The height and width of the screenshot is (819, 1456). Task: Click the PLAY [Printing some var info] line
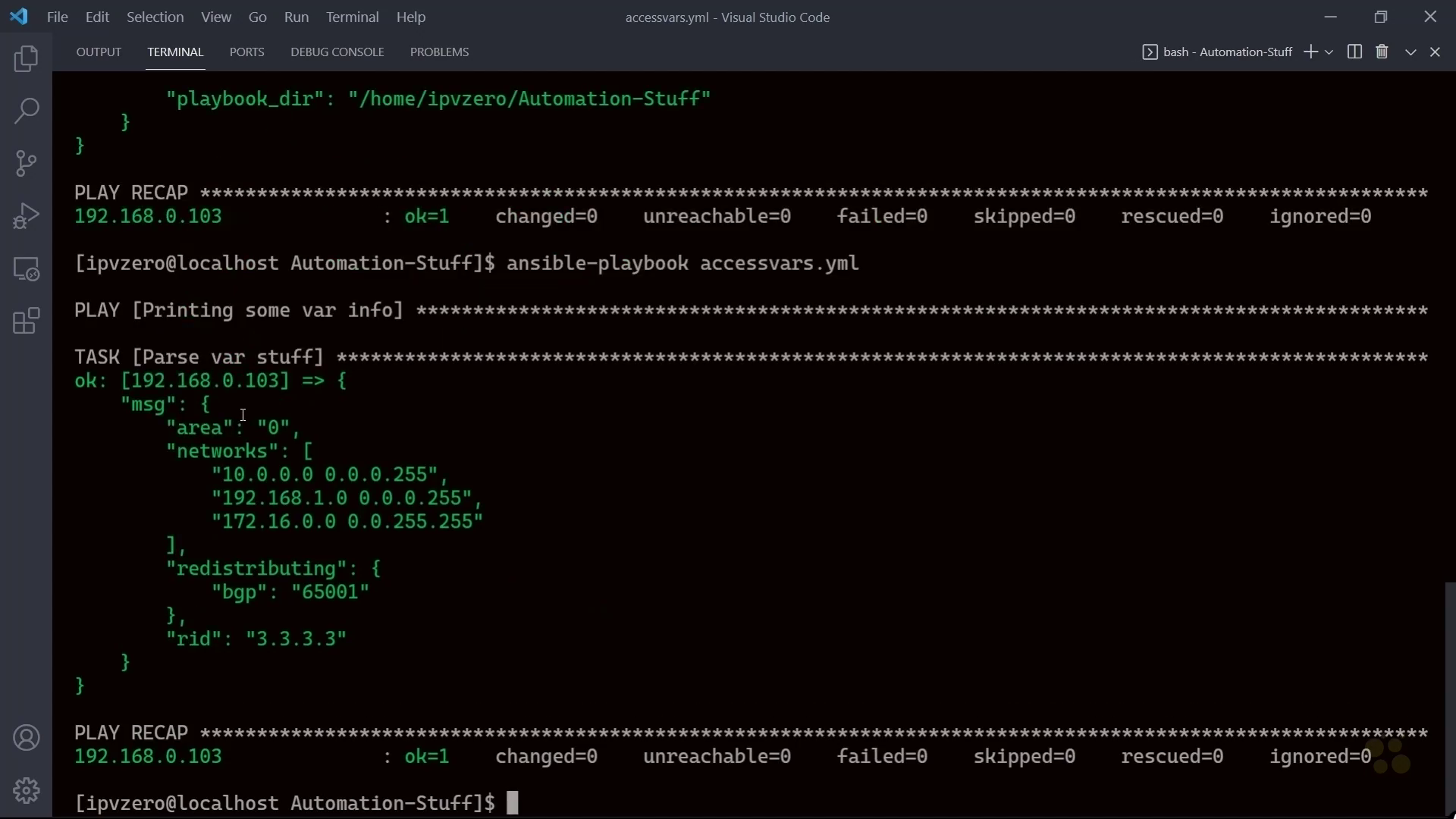pyautogui.click(x=239, y=310)
